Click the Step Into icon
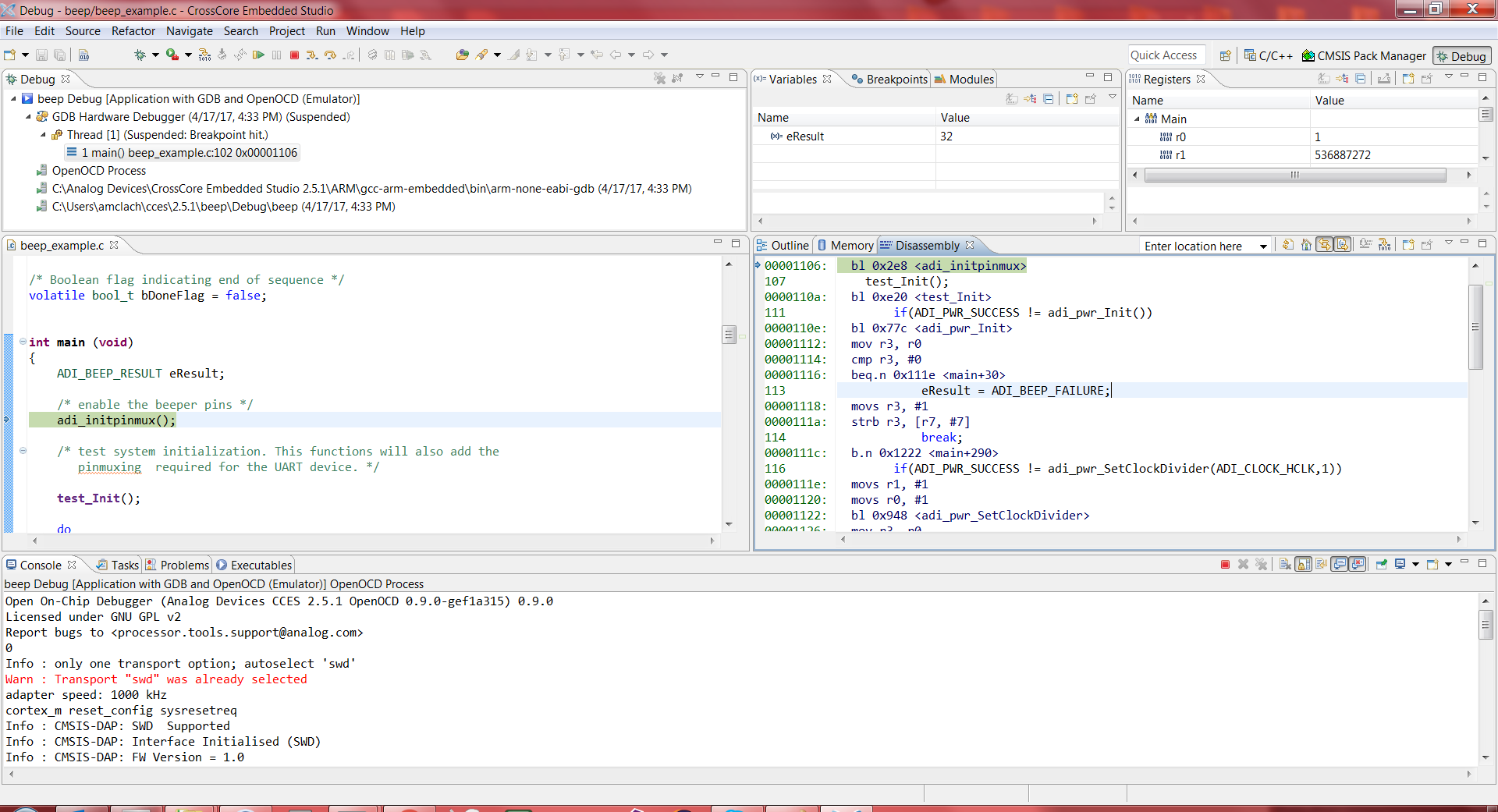 point(312,55)
